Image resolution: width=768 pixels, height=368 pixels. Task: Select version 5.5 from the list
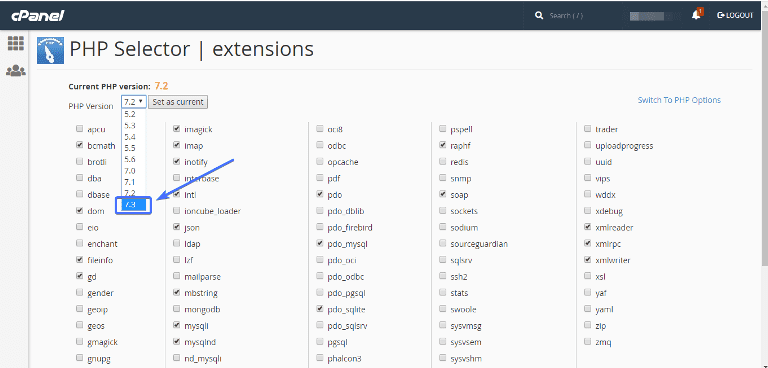point(130,148)
